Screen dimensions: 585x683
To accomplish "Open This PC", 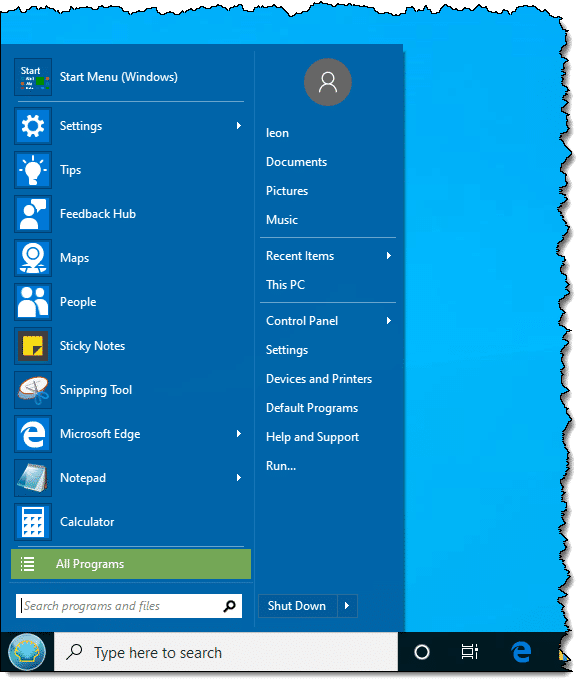I will [286, 285].
